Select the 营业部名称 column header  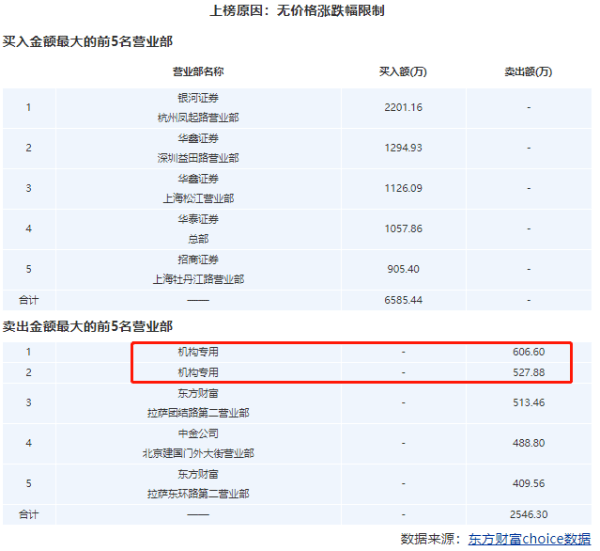pyautogui.click(x=198, y=72)
